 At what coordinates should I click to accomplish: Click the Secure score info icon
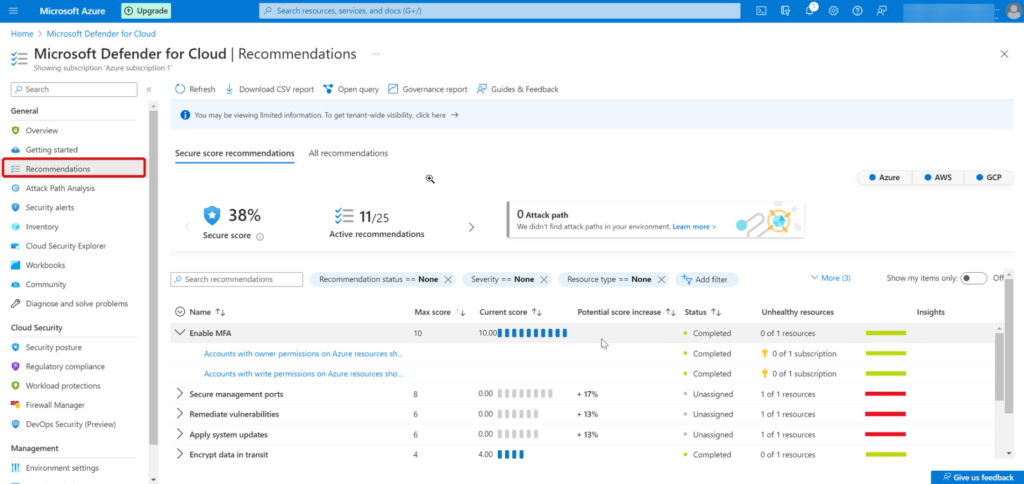(x=260, y=236)
